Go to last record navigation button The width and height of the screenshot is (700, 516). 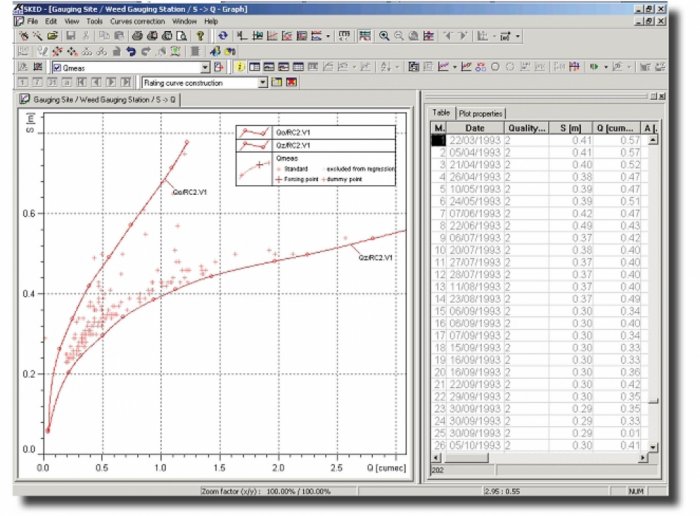tap(126, 82)
